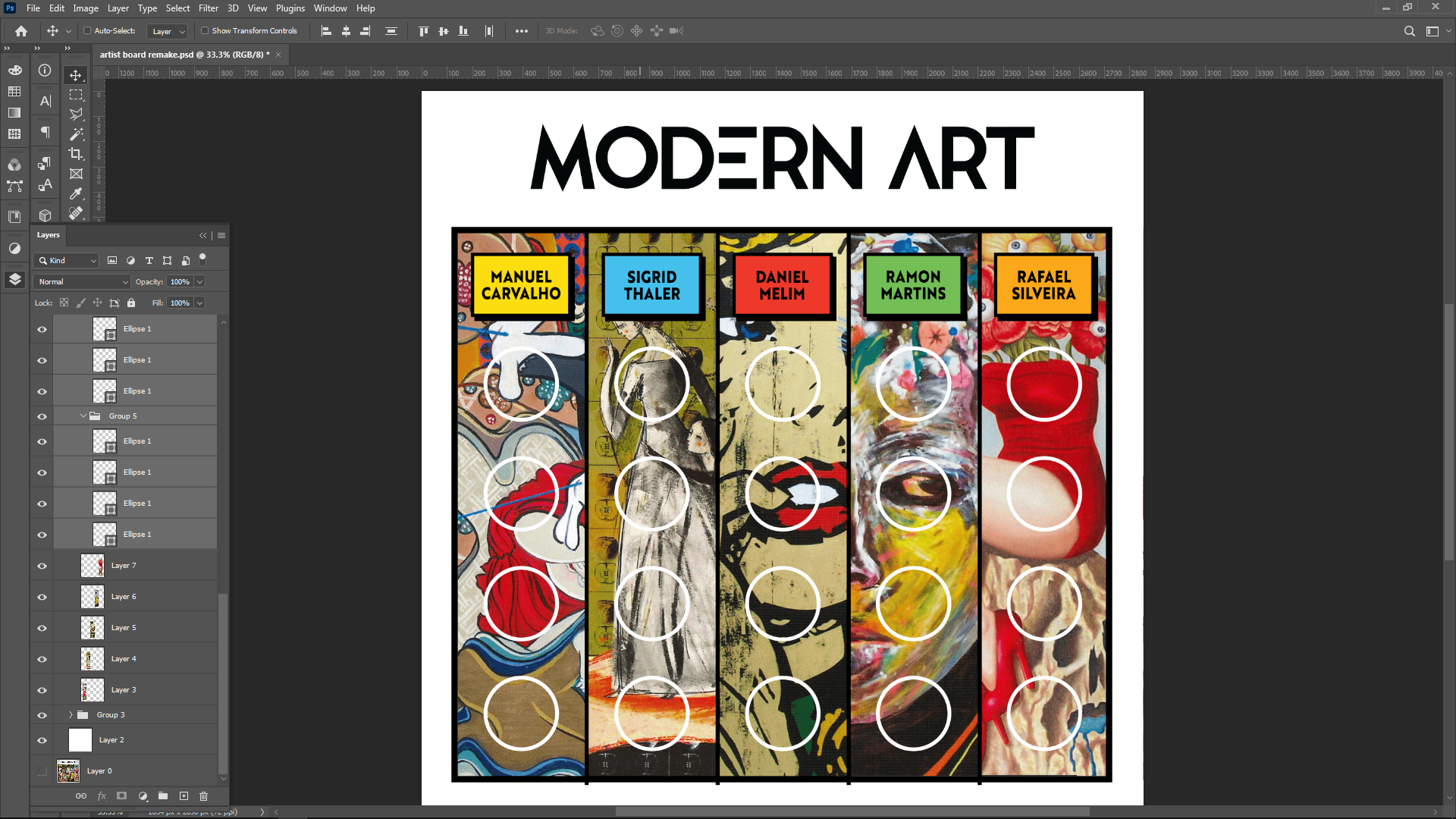The width and height of the screenshot is (1456, 819).
Task: Select the Magic Wand tool
Action: pyautogui.click(x=76, y=134)
